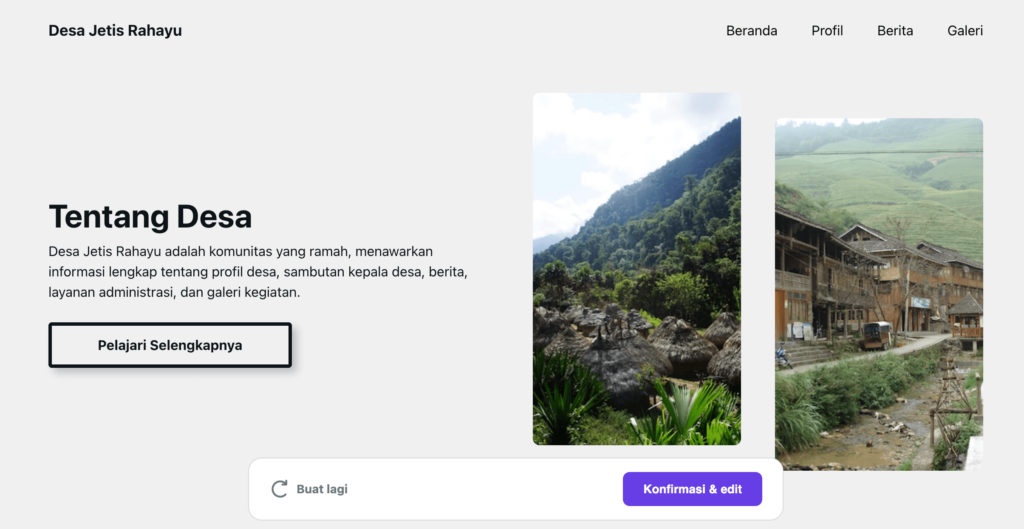Go to the Profil page
The image size is (1024, 529).
827,31
